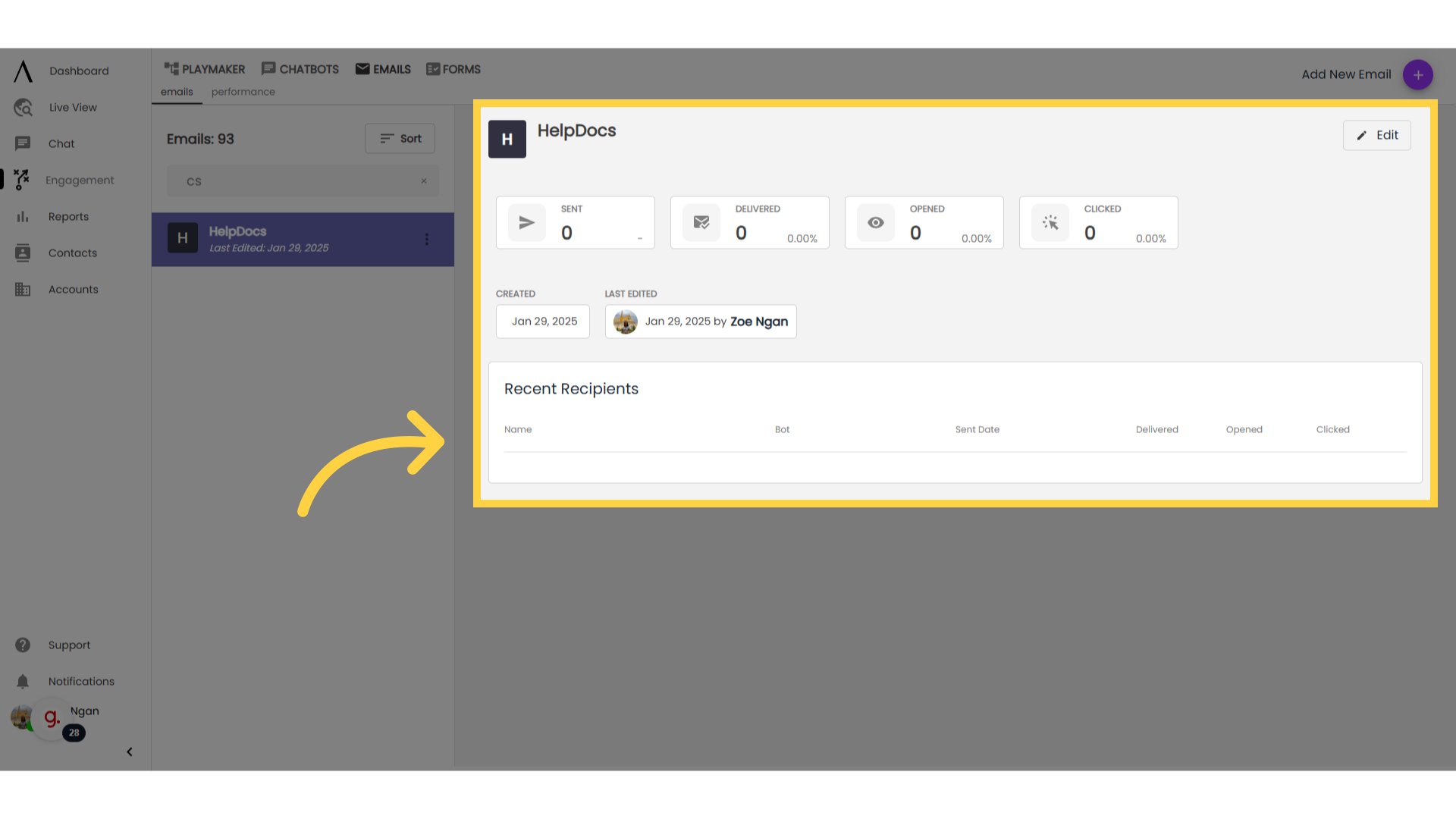The width and height of the screenshot is (1456, 819).
Task: Select the Emails tab
Action: tap(383, 69)
